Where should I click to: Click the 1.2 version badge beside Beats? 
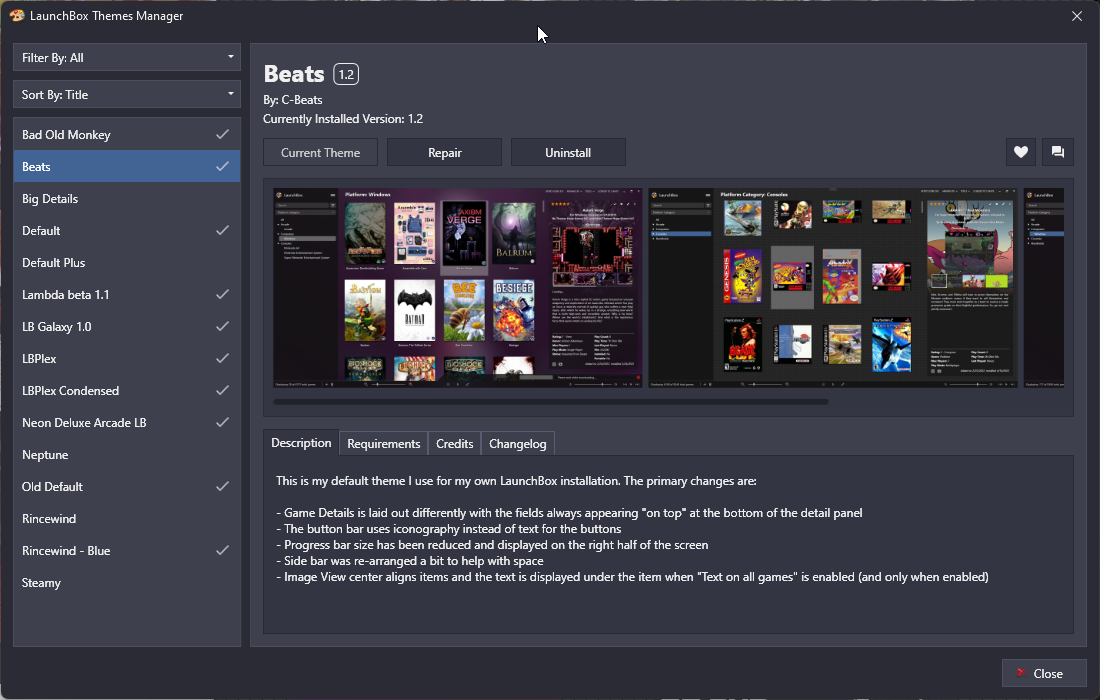(346, 74)
